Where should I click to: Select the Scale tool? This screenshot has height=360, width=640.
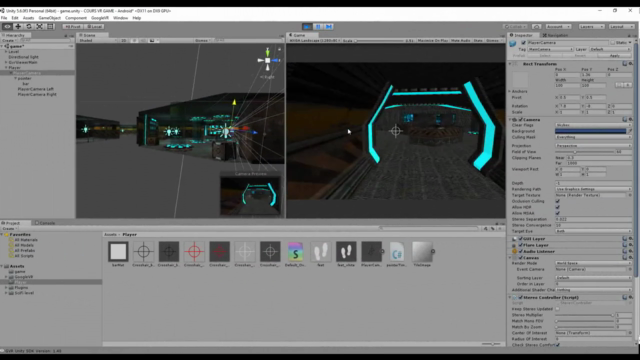[40, 27]
